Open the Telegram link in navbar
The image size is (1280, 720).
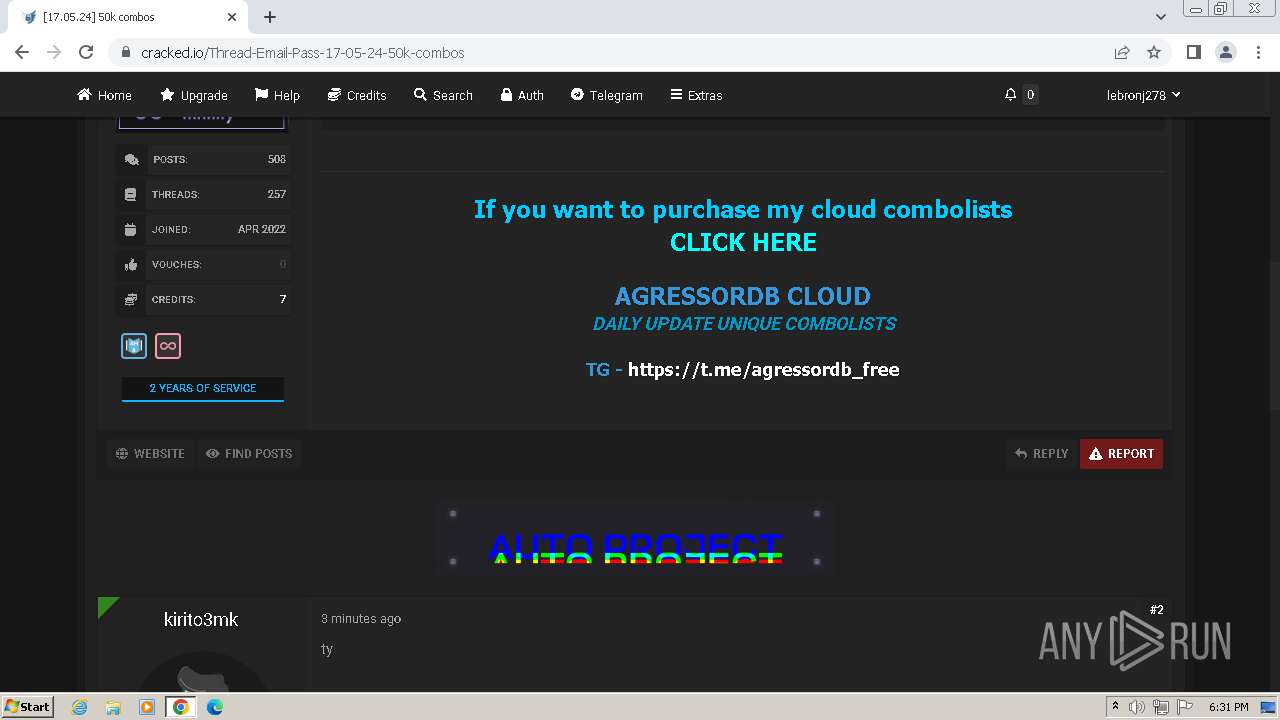click(607, 95)
